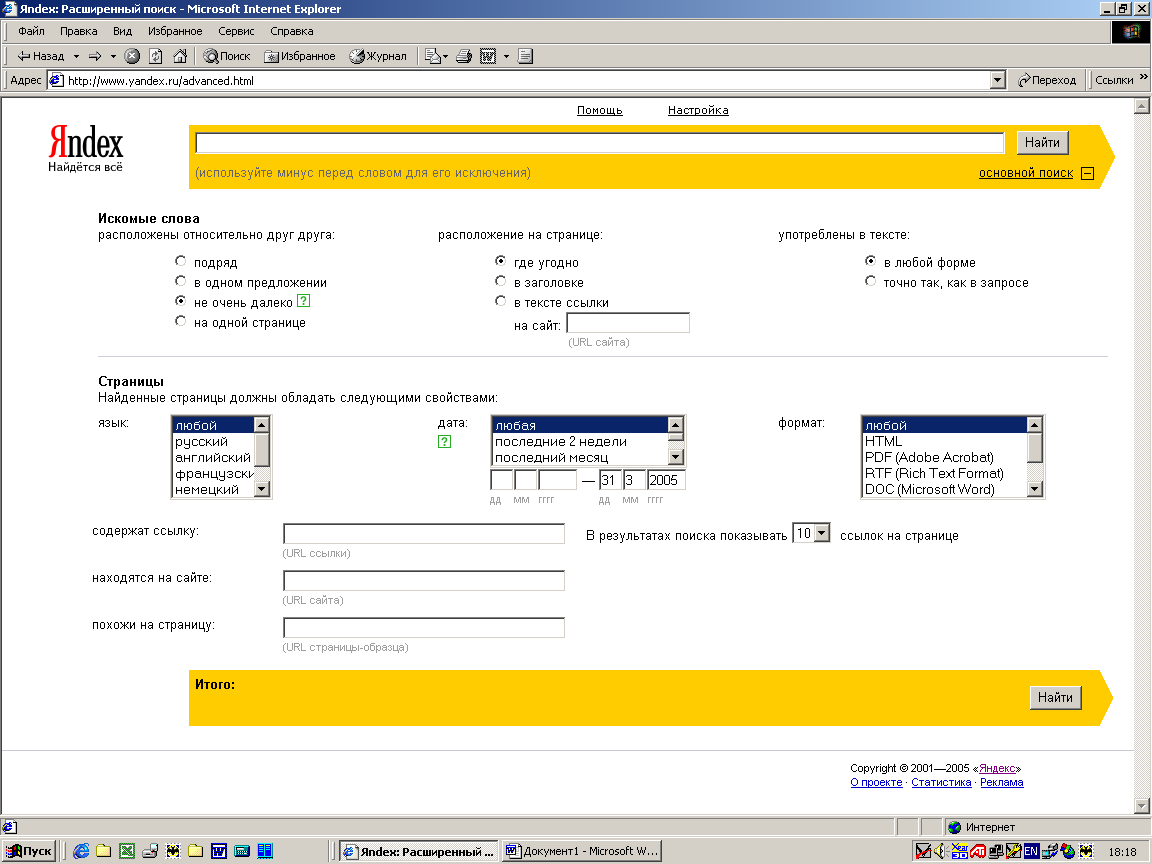Open the Файл menu

32,31
